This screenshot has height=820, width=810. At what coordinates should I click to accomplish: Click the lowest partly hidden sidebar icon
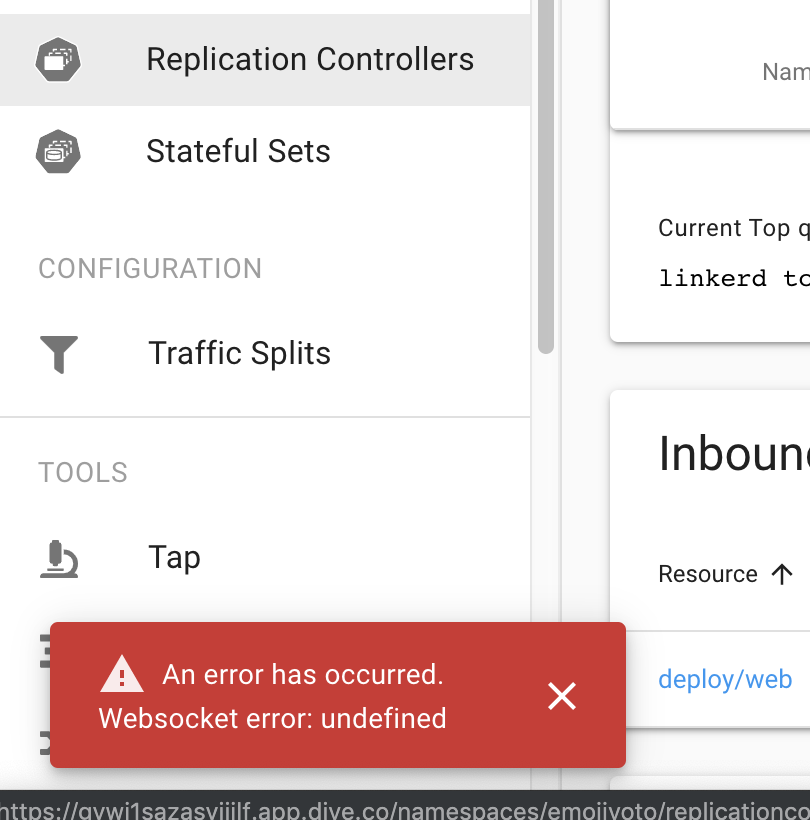45,743
